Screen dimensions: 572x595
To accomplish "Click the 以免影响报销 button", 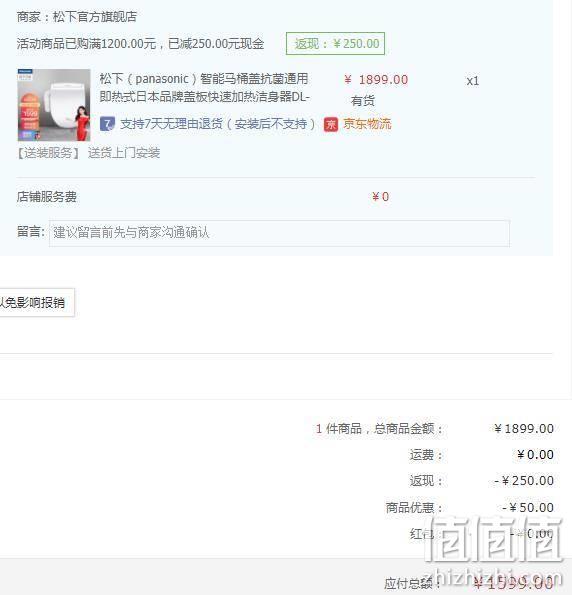I will pos(37,302).
